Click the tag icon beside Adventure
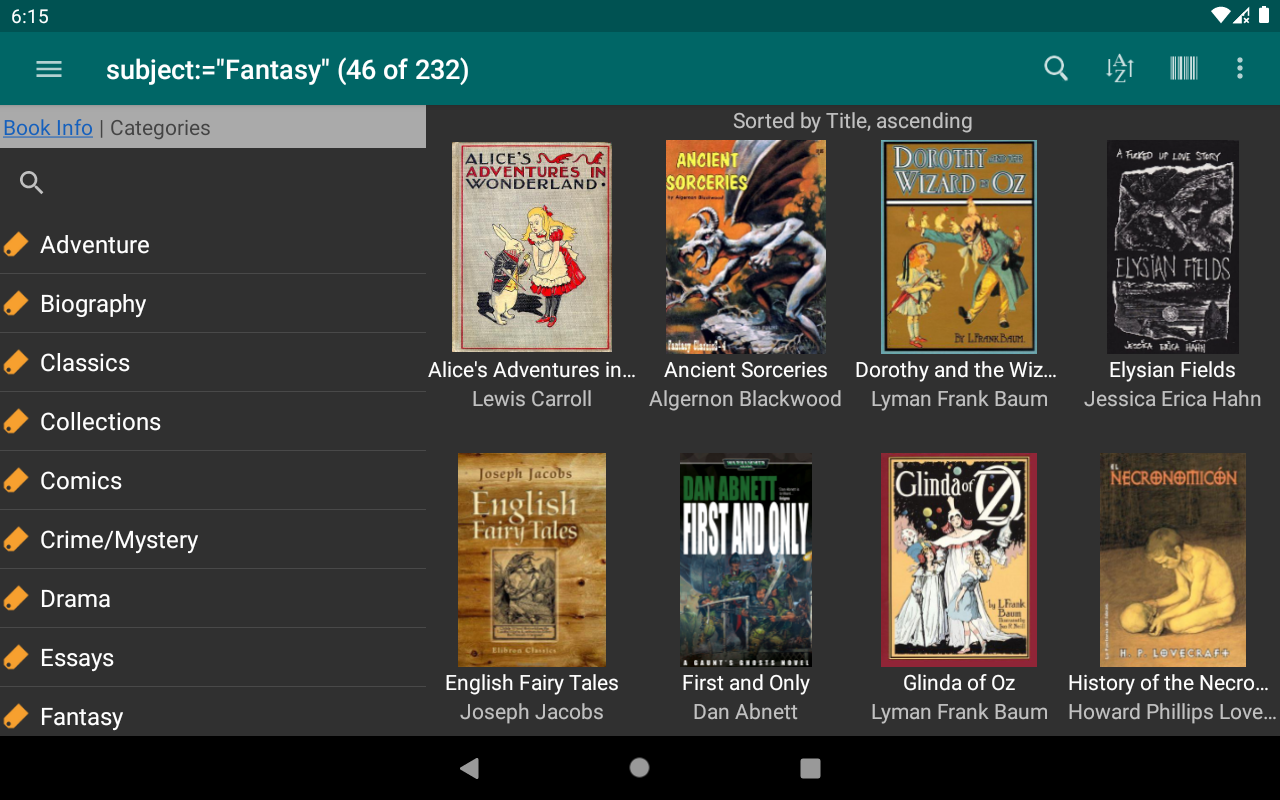Viewport: 1280px width, 800px height. pos(16,244)
